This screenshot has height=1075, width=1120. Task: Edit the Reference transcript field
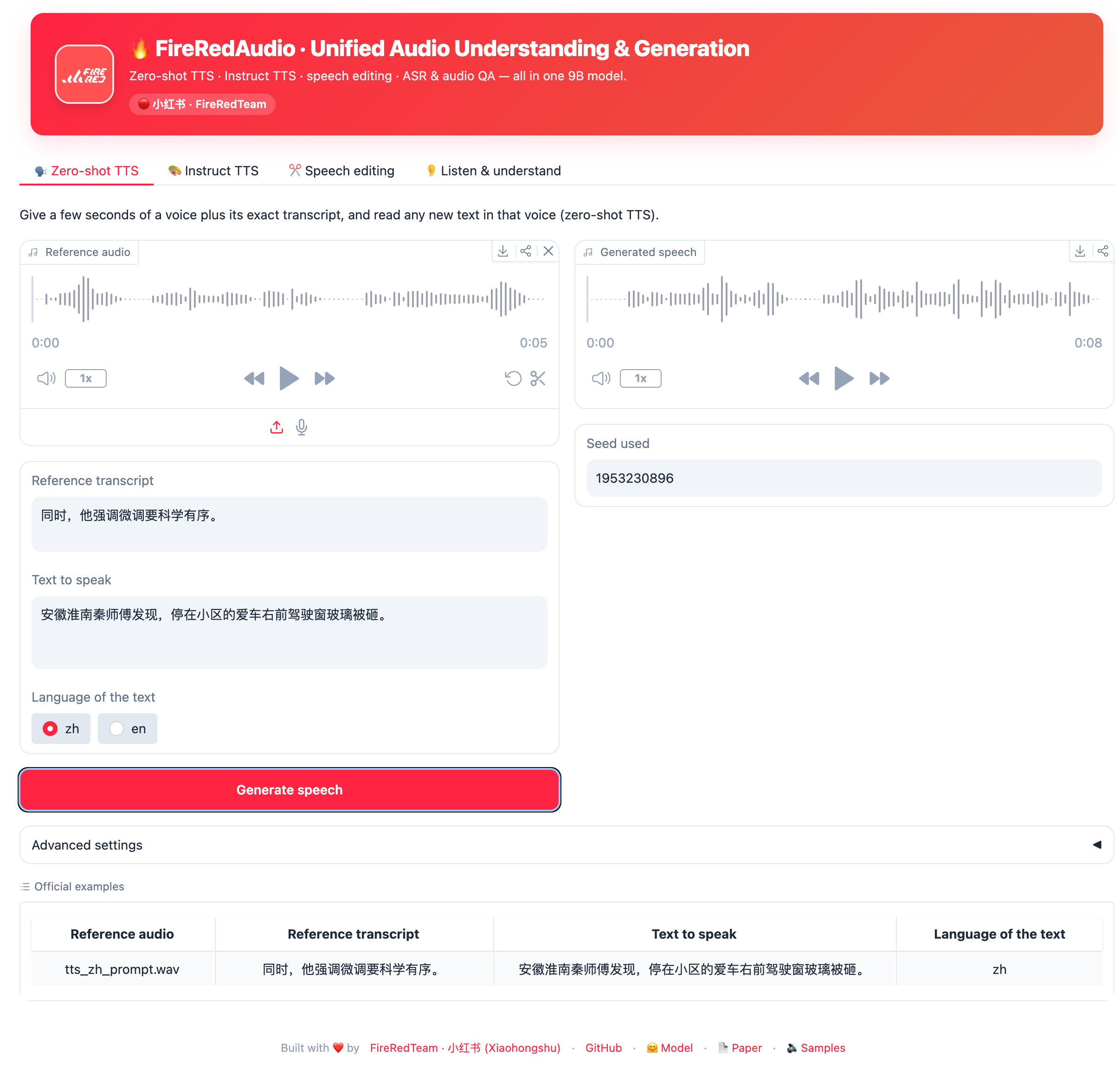pyautogui.click(x=289, y=524)
